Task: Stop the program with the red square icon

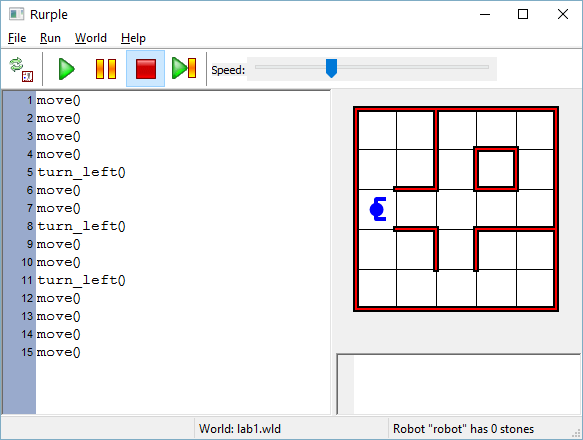Action: pos(145,69)
